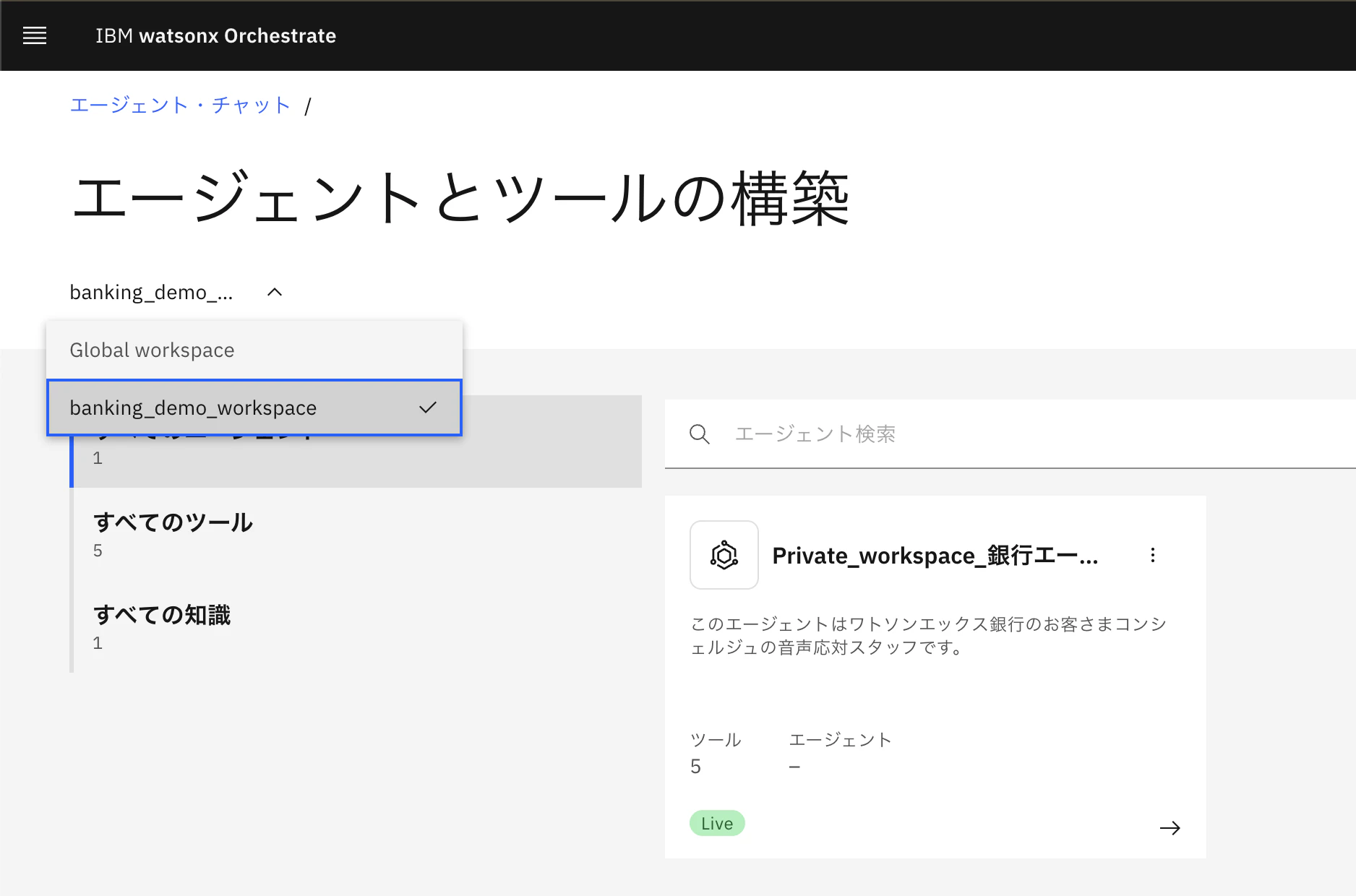Open the Private_workspace_銀行エー... agent card
The height and width of the screenshot is (896, 1356).
tap(935, 555)
